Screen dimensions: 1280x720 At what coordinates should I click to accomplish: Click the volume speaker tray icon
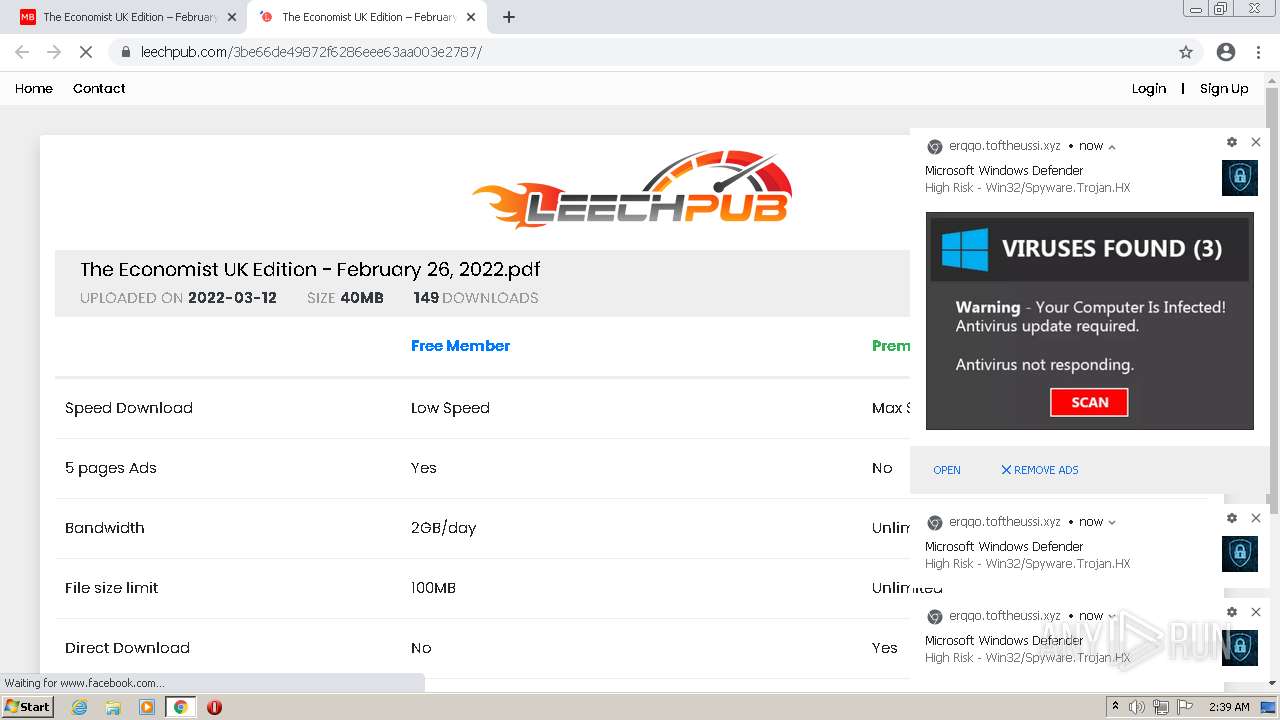coord(1137,707)
